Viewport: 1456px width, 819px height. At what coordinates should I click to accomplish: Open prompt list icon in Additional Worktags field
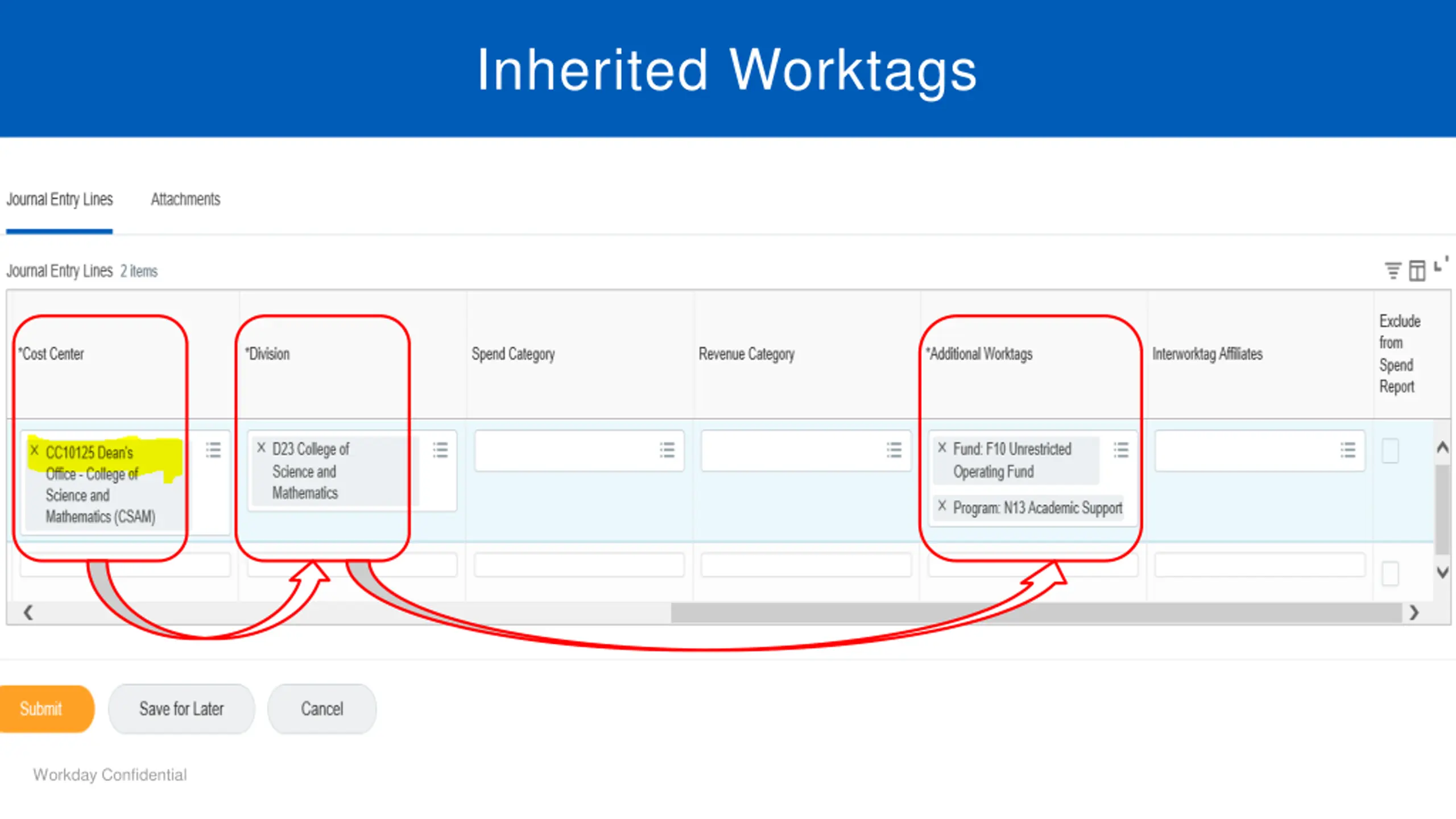[x=1121, y=450]
